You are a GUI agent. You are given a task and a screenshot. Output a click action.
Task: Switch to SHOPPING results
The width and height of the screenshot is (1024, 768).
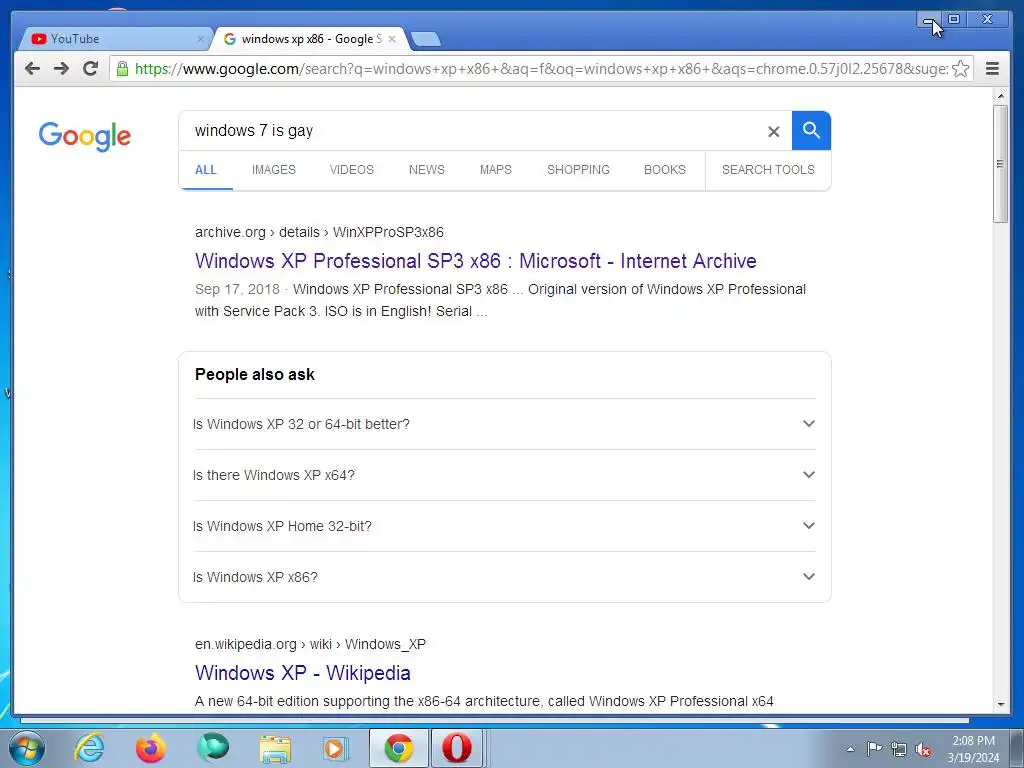pos(578,170)
